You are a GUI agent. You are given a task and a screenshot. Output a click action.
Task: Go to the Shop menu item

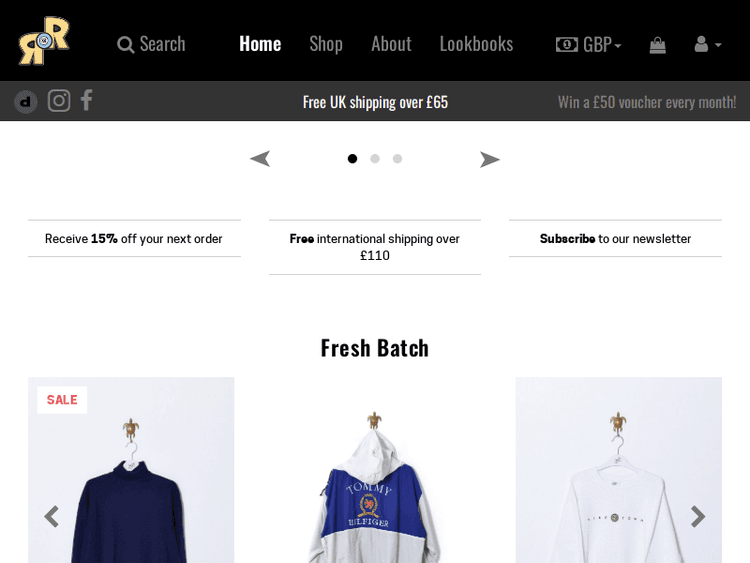(x=326, y=44)
